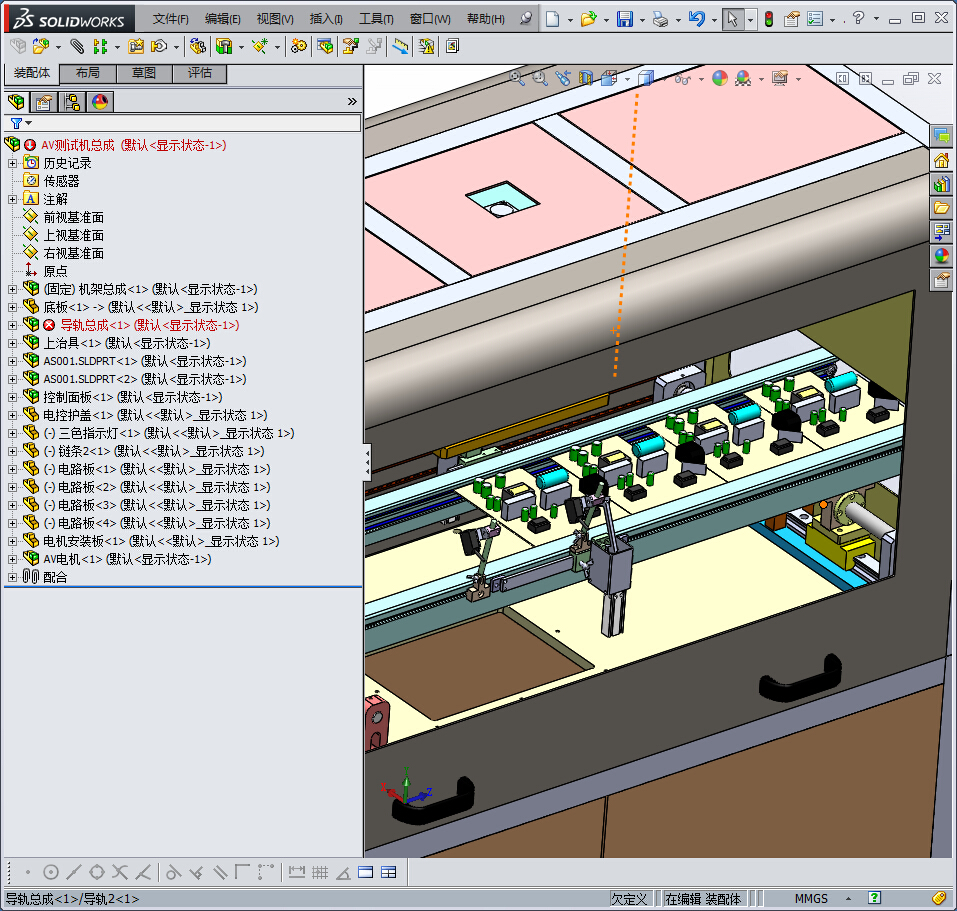
Task: Toggle the 欠定义 status indicator
Action: [630, 899]
